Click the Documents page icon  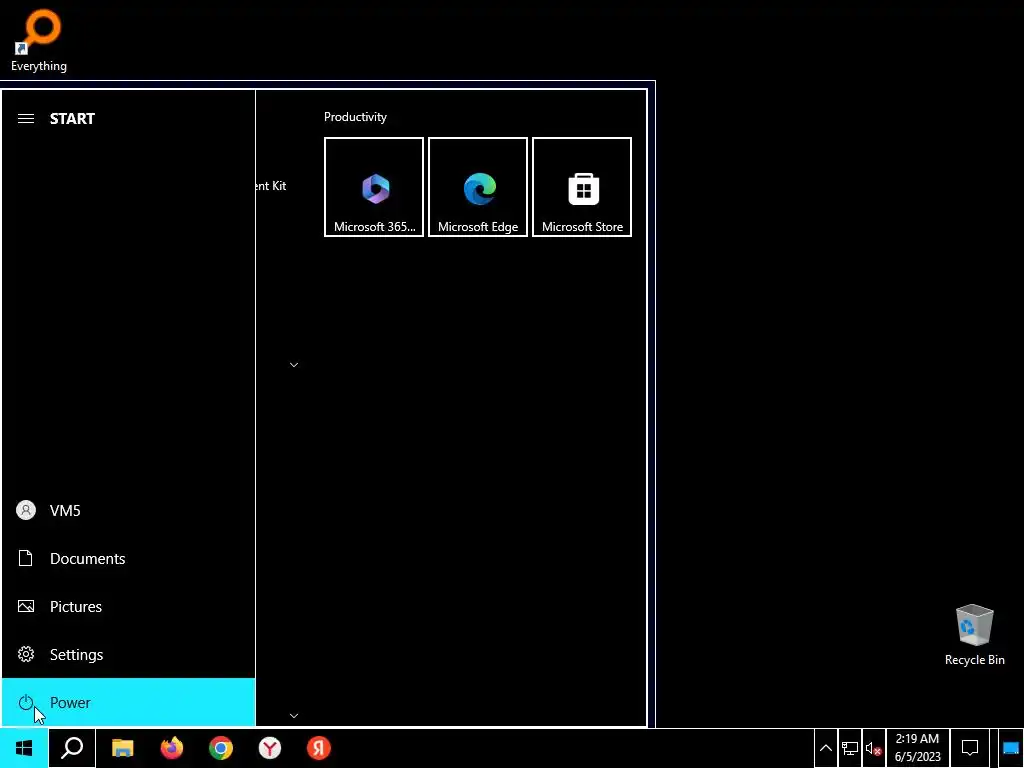(x=25, y=558)
